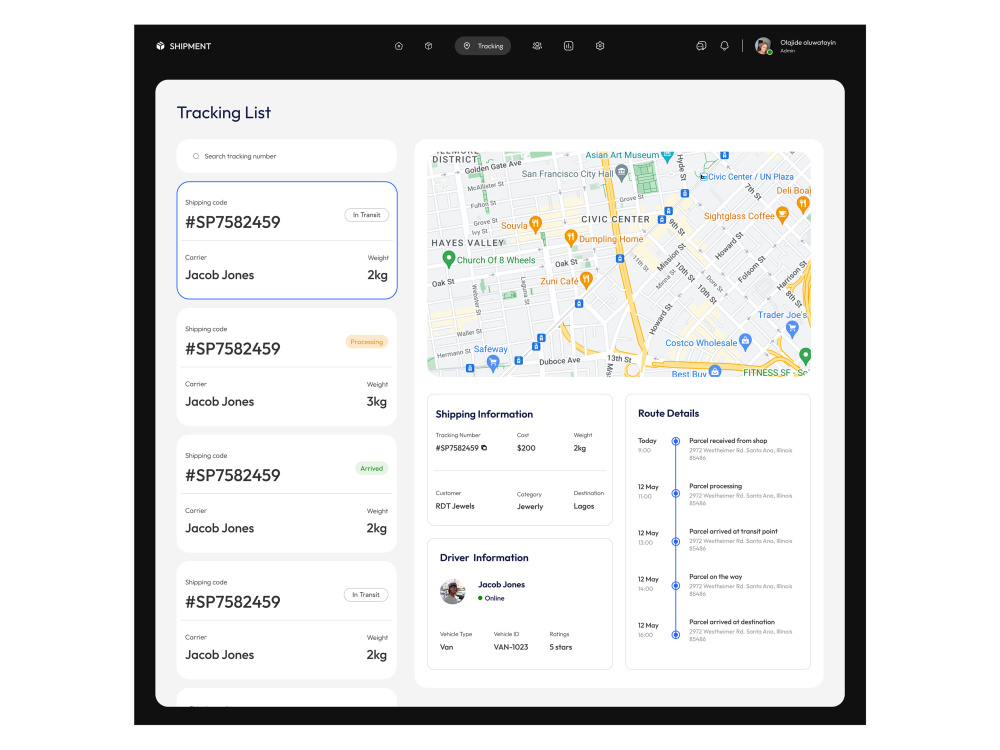The height and width of the screenshot is (750, 1000).
Task: Click the In Transit badge on first card
Action: coord(367,215)
